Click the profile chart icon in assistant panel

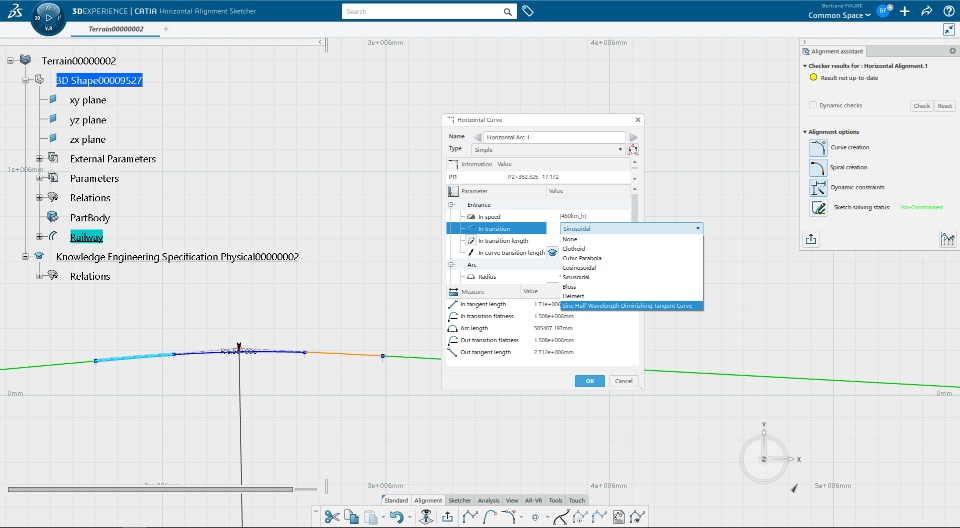947,239
